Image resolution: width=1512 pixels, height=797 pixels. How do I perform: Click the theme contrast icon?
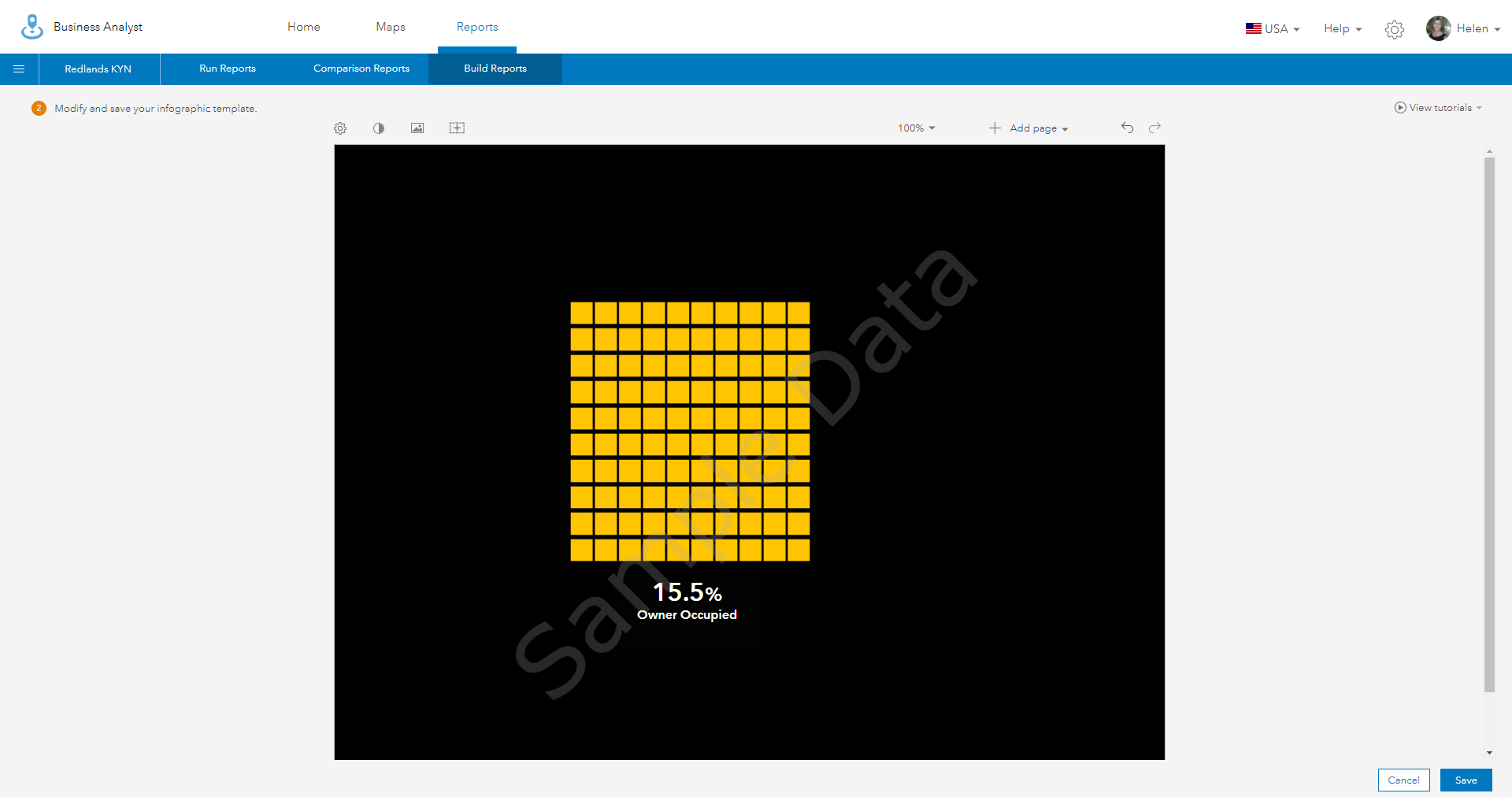[379, 128]
